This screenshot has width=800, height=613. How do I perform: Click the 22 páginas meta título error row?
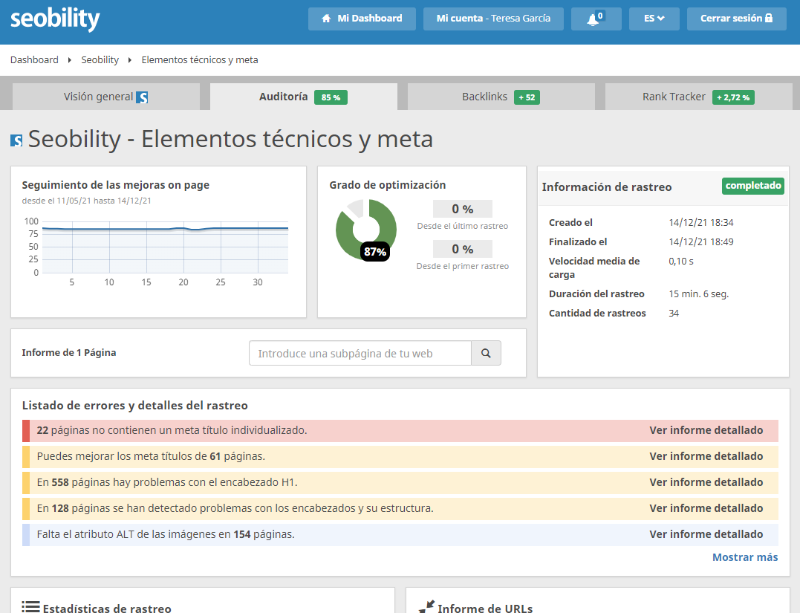point(400,430)
